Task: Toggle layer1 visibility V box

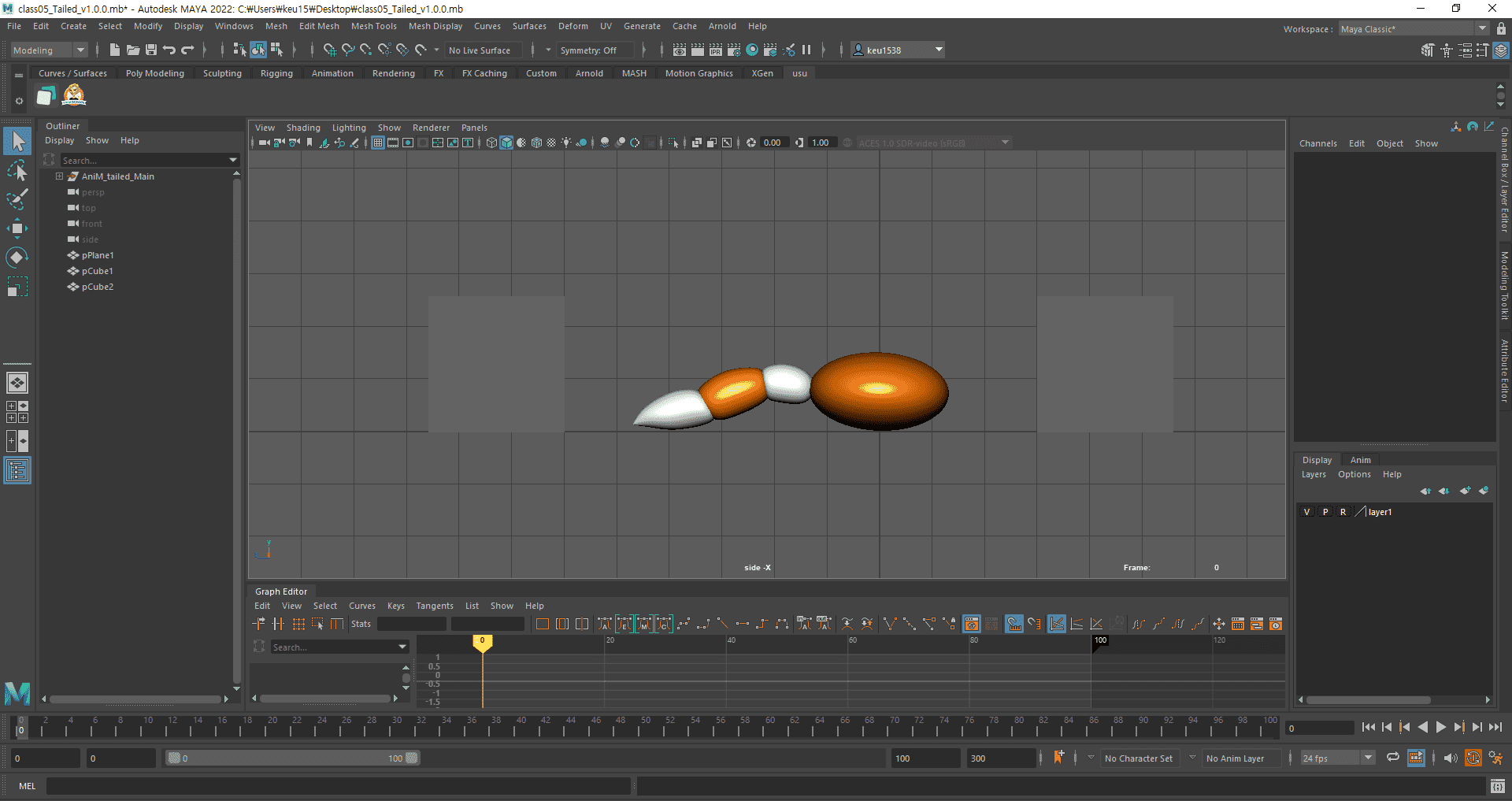Action: pos(1307,512)
